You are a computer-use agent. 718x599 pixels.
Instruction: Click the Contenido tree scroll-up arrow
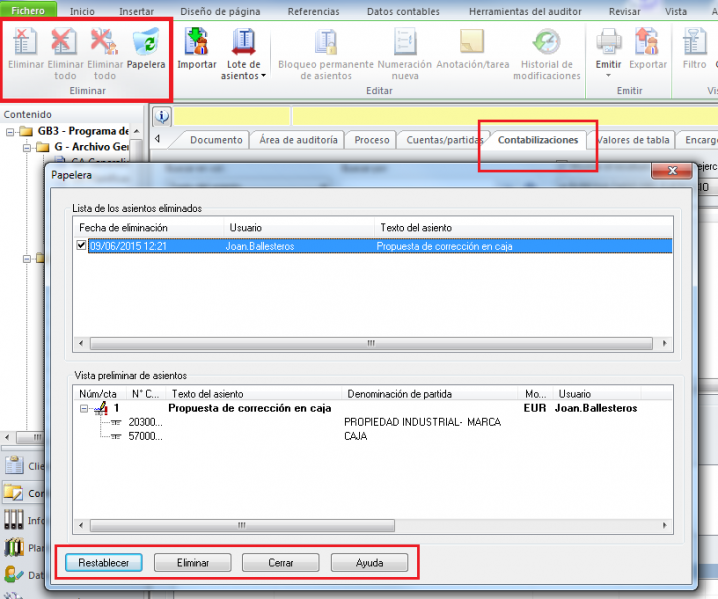click(x=137, y=131)
